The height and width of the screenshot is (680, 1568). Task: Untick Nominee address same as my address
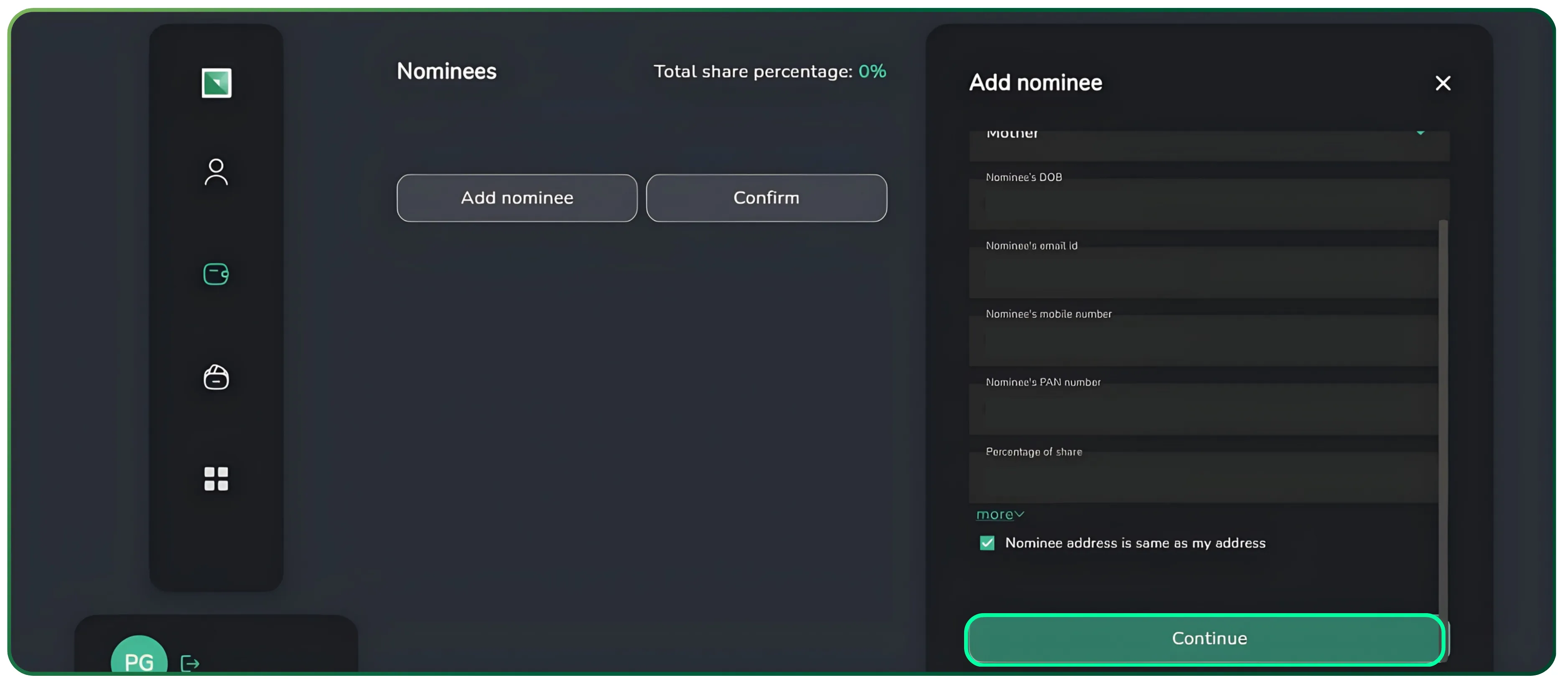pyautogui.click(x=987, y=543)
